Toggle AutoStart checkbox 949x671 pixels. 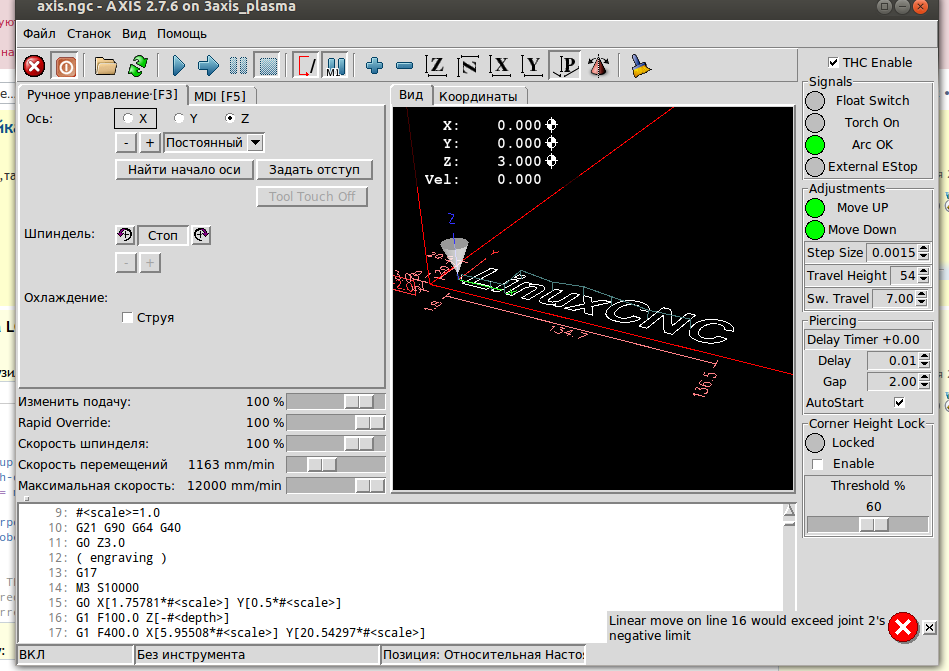(899, 402)
